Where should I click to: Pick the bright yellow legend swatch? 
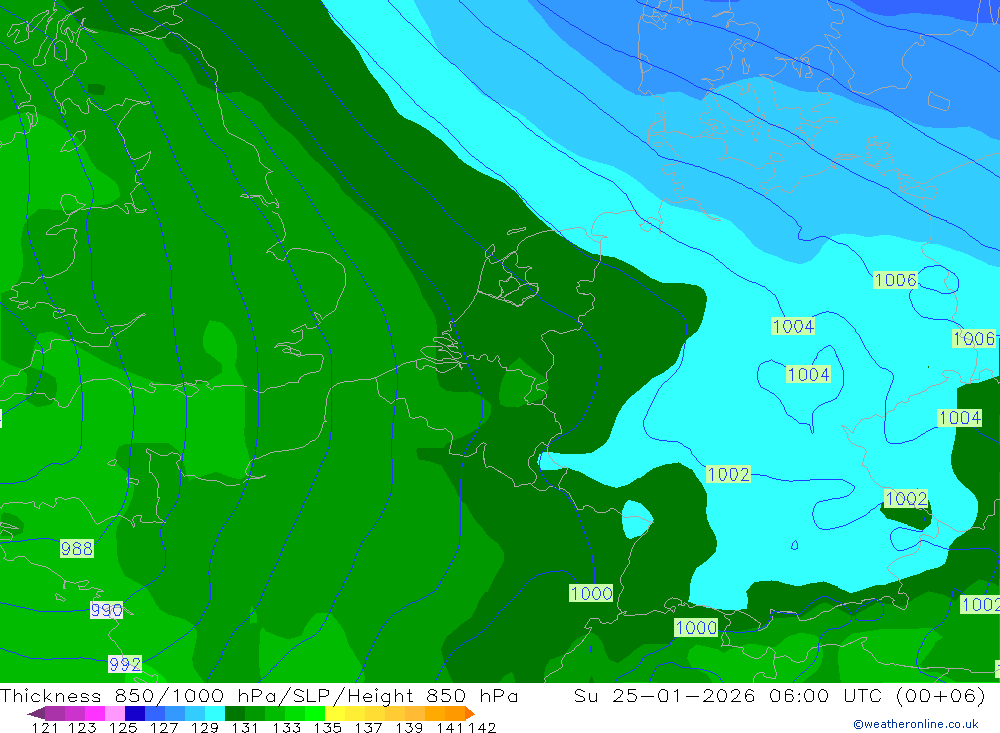pyautogui.click(x=335, y=713)
